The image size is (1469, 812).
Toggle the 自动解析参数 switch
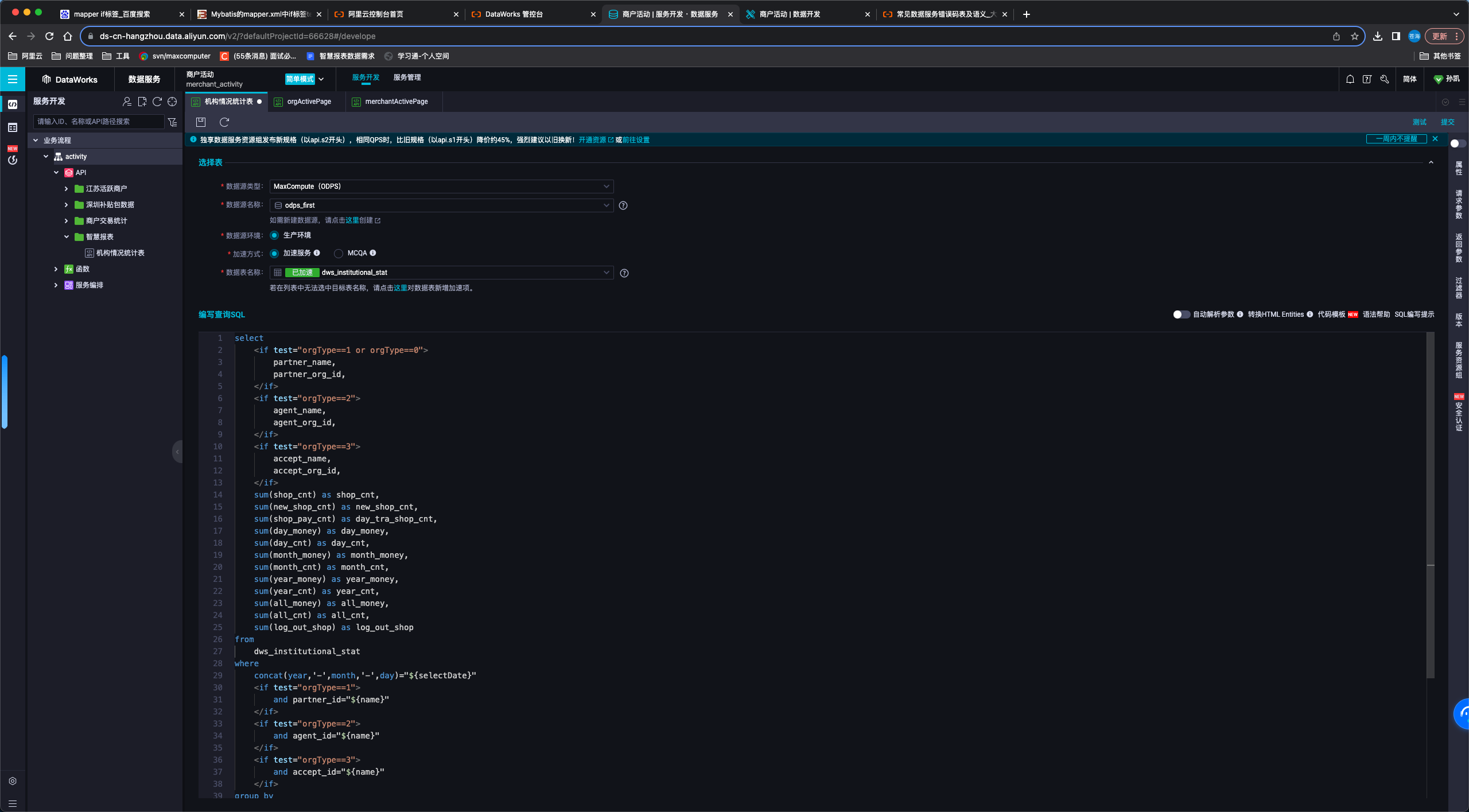point(1181,314)
